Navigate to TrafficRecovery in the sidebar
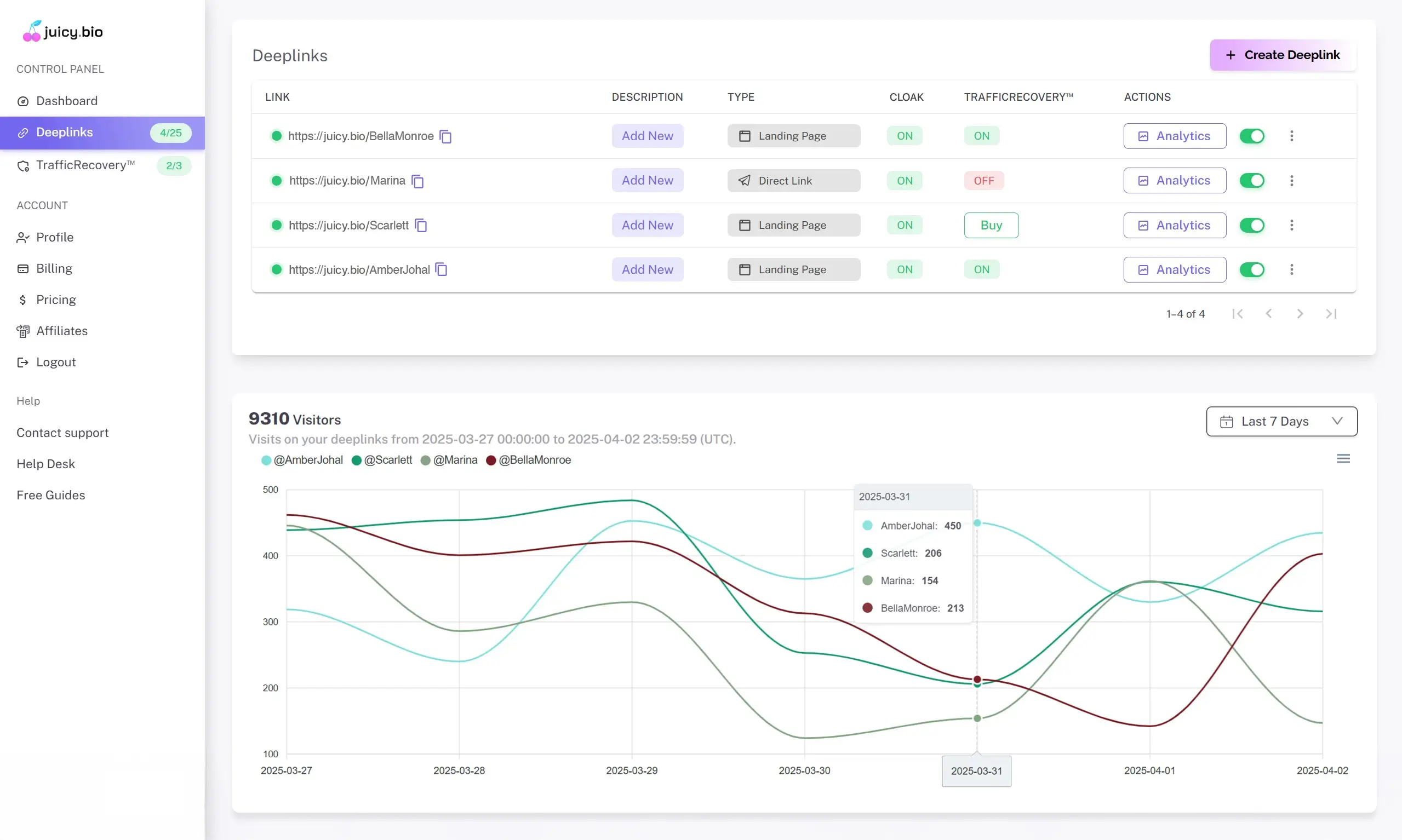This screenshot has width=1402, height=840. [x=85, y=165]
